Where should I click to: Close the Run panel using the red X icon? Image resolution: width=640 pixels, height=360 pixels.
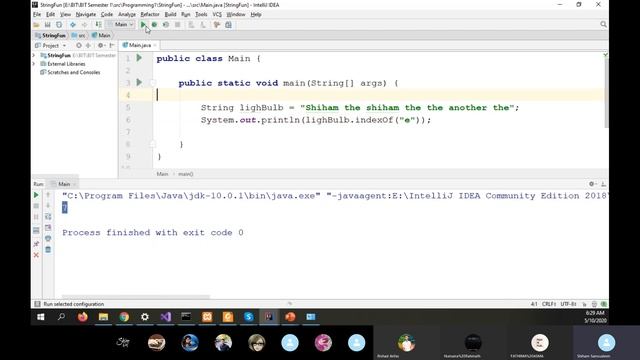click(36, 255)
